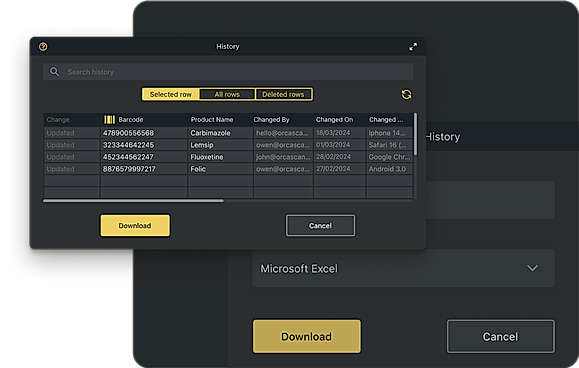Sort by the Changed On column header

click(334, 120)
